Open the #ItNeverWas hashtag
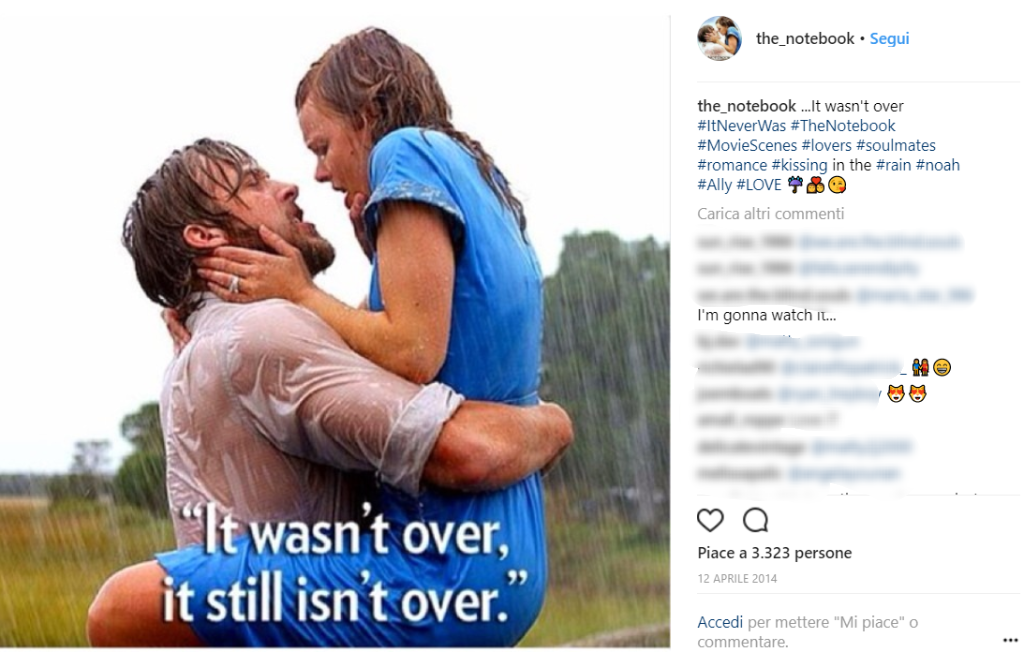This screenshot has height=652, width=1024. click(x=741, y=125)
